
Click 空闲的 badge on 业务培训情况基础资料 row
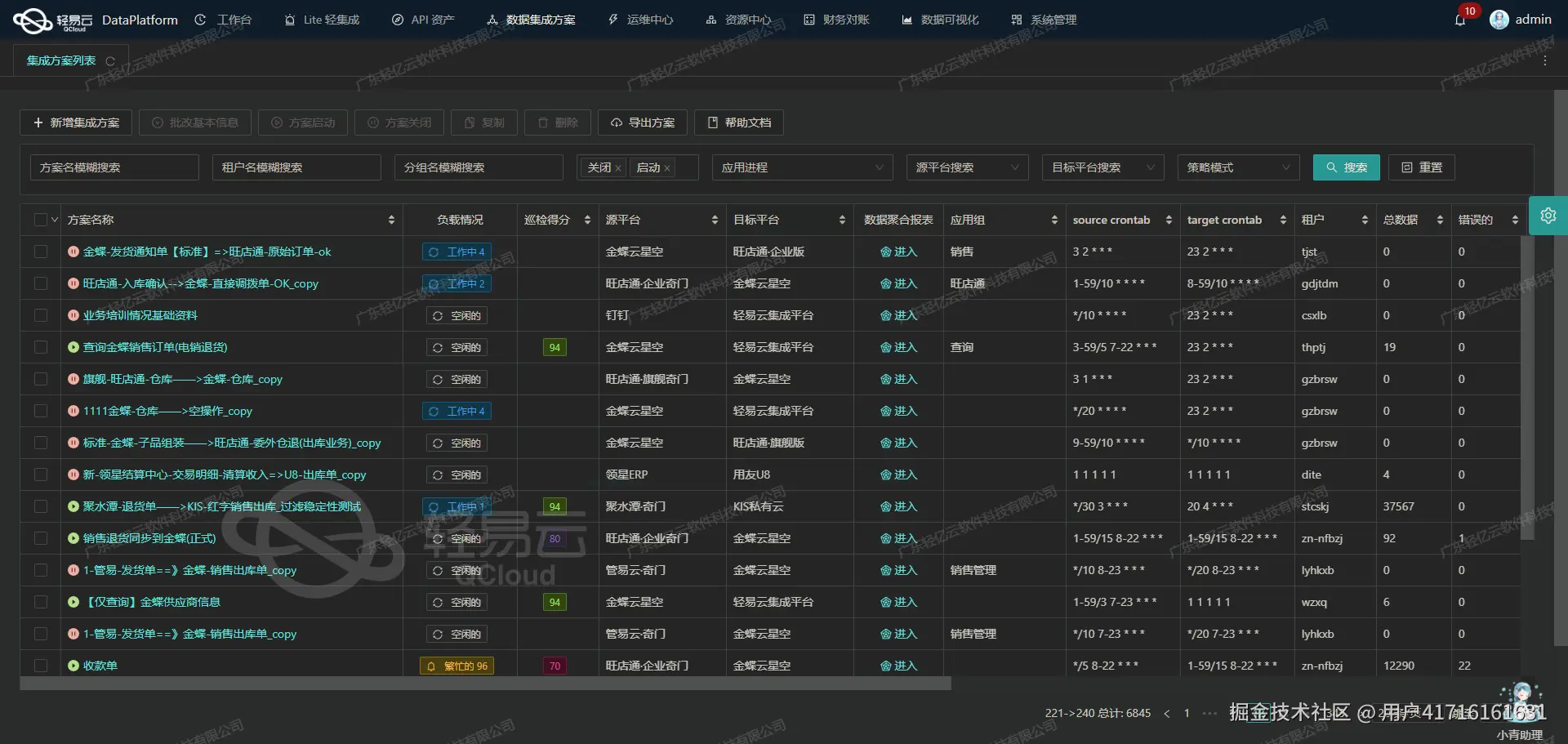click(457, 315)
